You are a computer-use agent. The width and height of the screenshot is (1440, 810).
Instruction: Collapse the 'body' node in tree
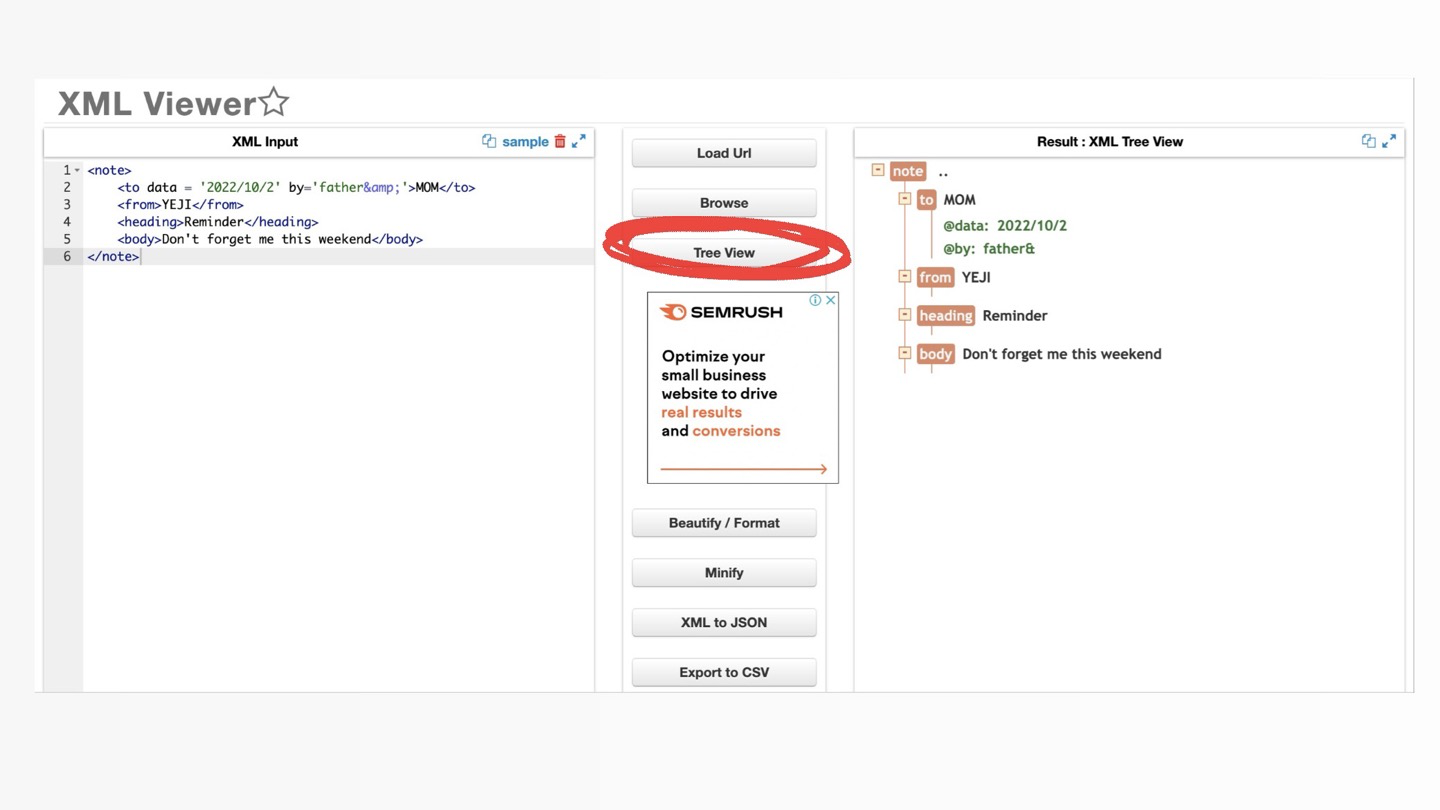click(x=905, y=353)
